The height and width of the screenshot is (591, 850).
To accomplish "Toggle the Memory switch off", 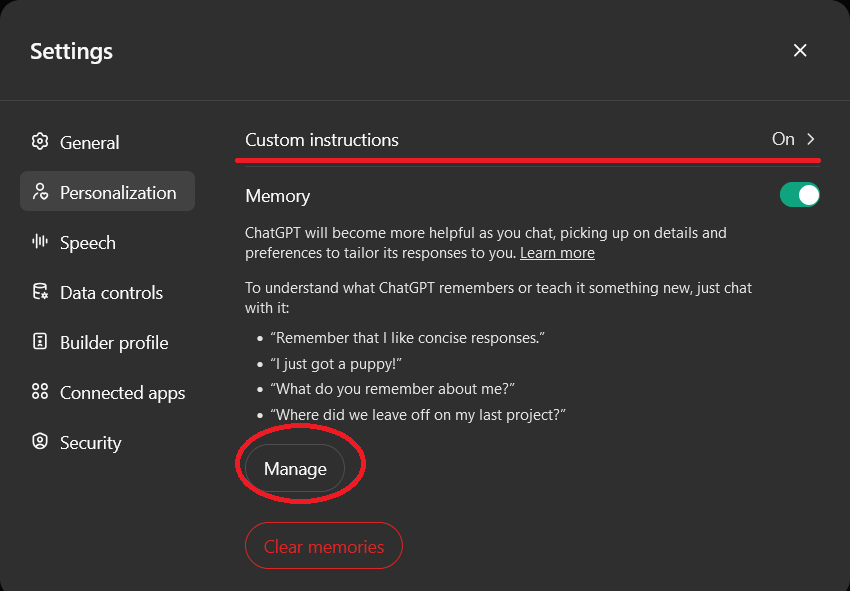I will click(x=800, y=195).
